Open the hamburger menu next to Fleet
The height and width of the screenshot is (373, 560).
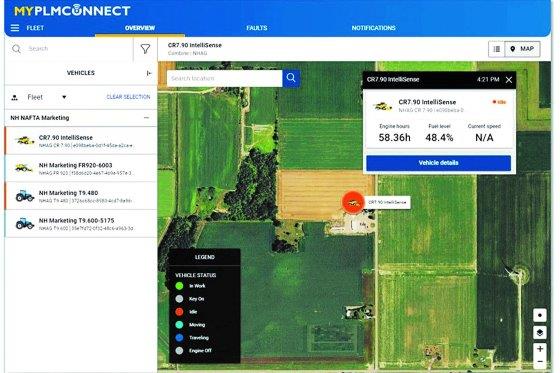point(15,28)
